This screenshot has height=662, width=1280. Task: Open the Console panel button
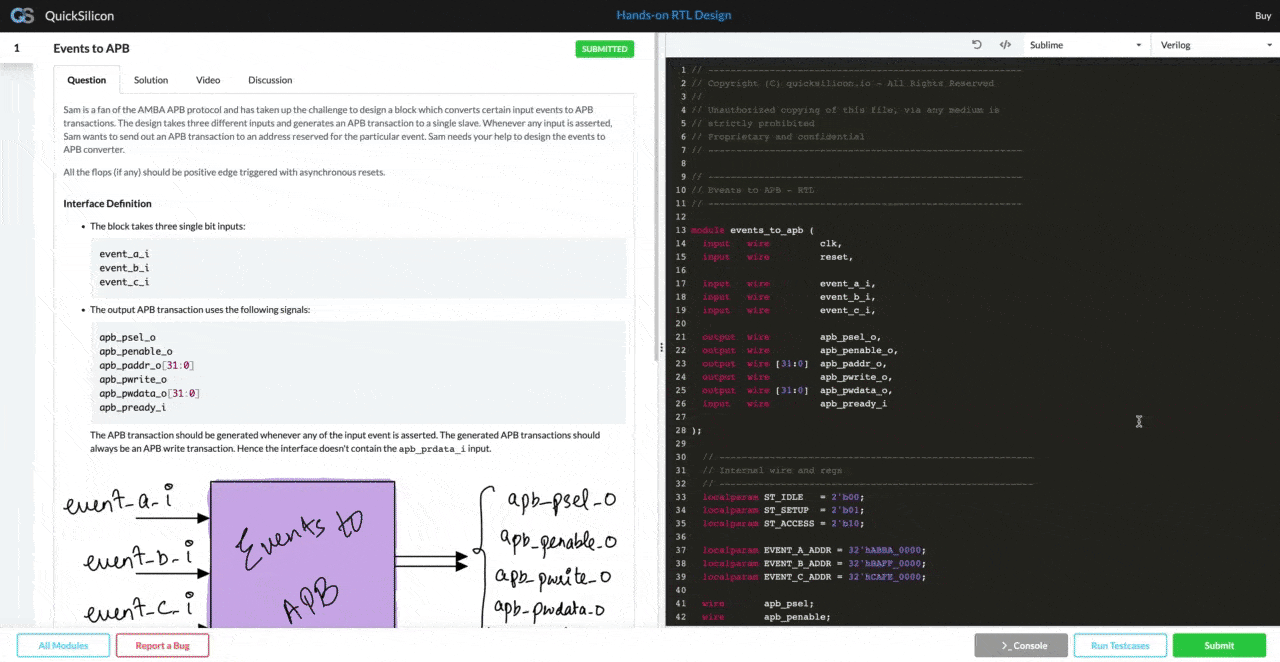(x=1021, y=645)
